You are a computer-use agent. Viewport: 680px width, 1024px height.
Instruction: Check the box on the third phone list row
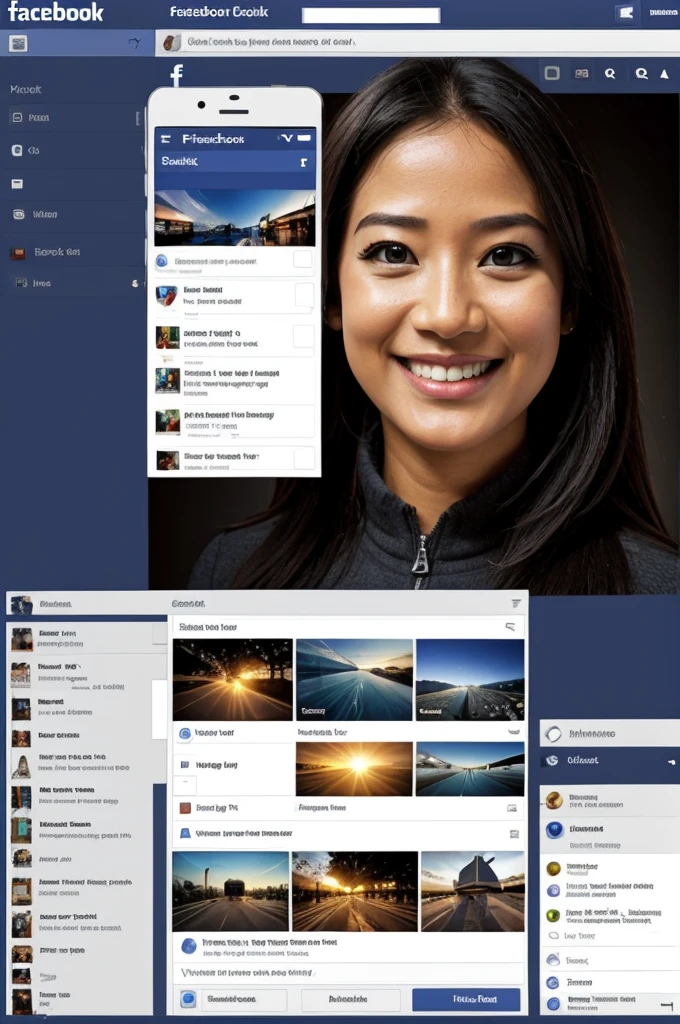pyautogui.click(x=304, y=337)
